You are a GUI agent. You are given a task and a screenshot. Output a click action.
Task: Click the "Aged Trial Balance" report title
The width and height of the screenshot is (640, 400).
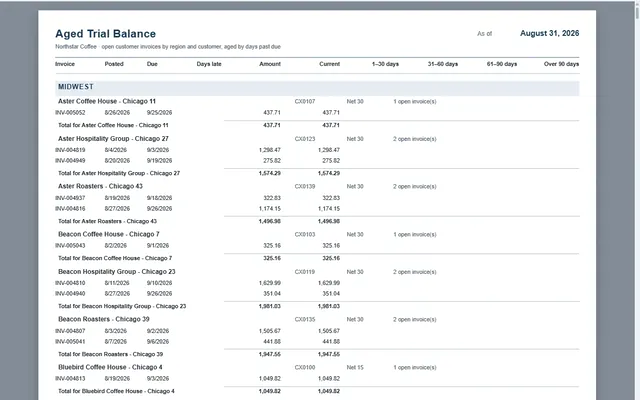coord(105,33)
